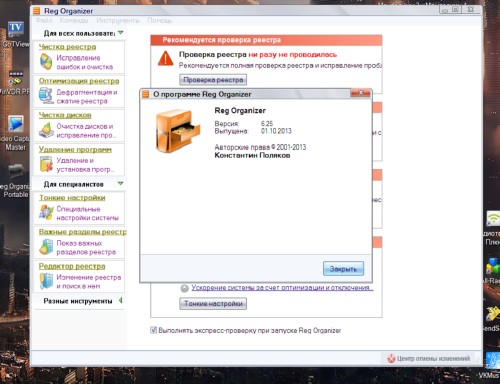Click the 'Проверка реестра' button
Image resolution: width=500 pixels, height=384 pixels.
pos(213,80)
